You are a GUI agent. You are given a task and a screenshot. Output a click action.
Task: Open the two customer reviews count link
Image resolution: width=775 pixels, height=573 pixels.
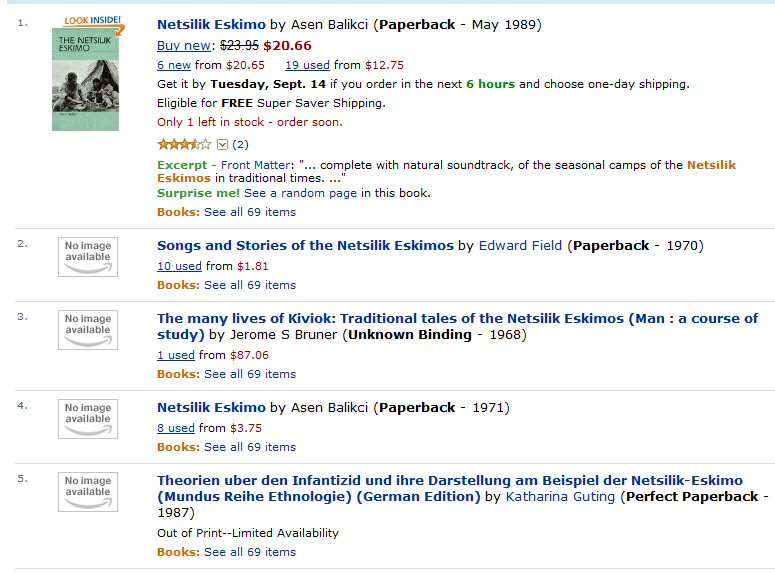pyautogui.click(x=240, y=144)
